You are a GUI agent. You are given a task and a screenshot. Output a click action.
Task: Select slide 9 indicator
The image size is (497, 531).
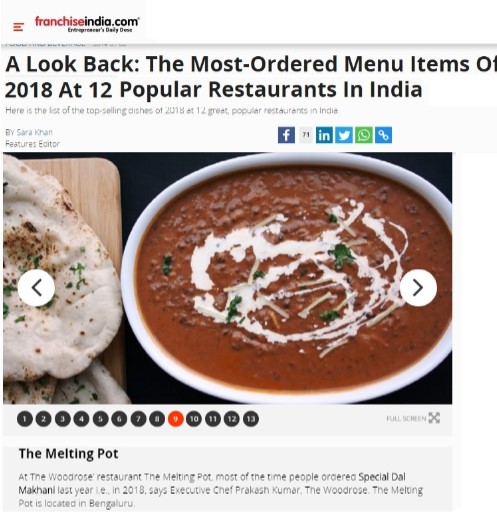(x=176, y=419)
